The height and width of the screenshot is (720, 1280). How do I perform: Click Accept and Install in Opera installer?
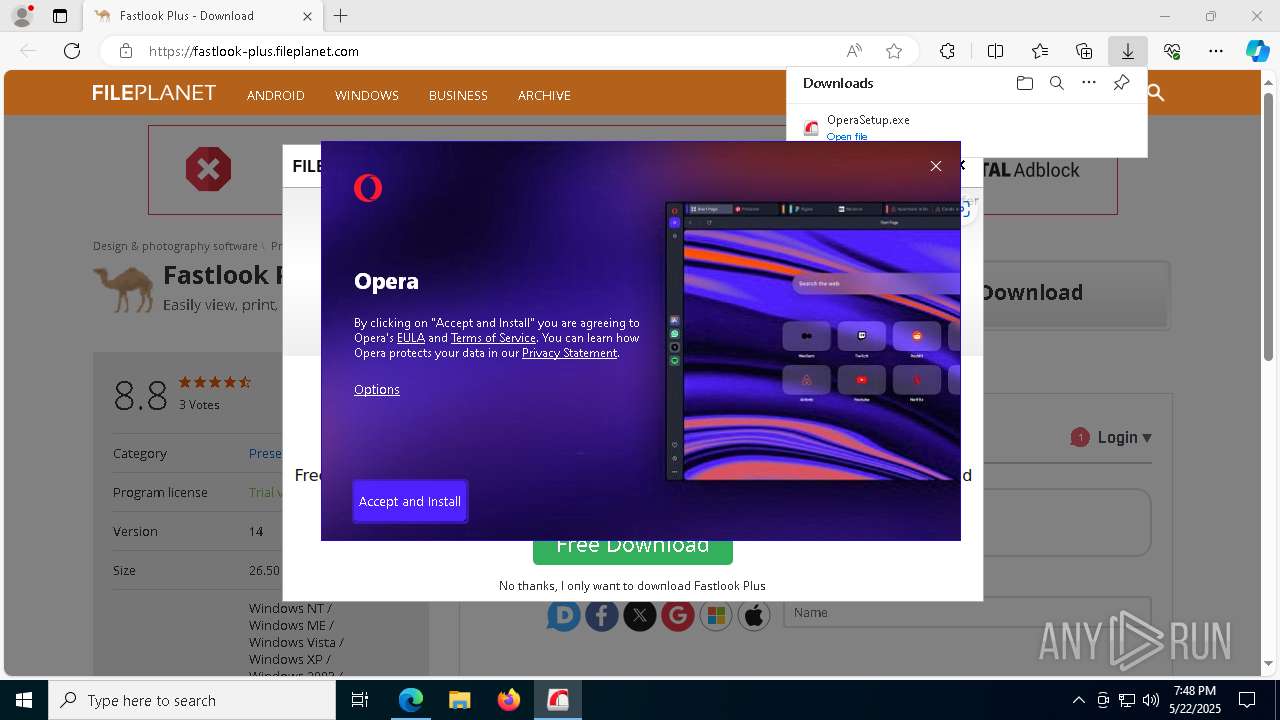point(410,501)
